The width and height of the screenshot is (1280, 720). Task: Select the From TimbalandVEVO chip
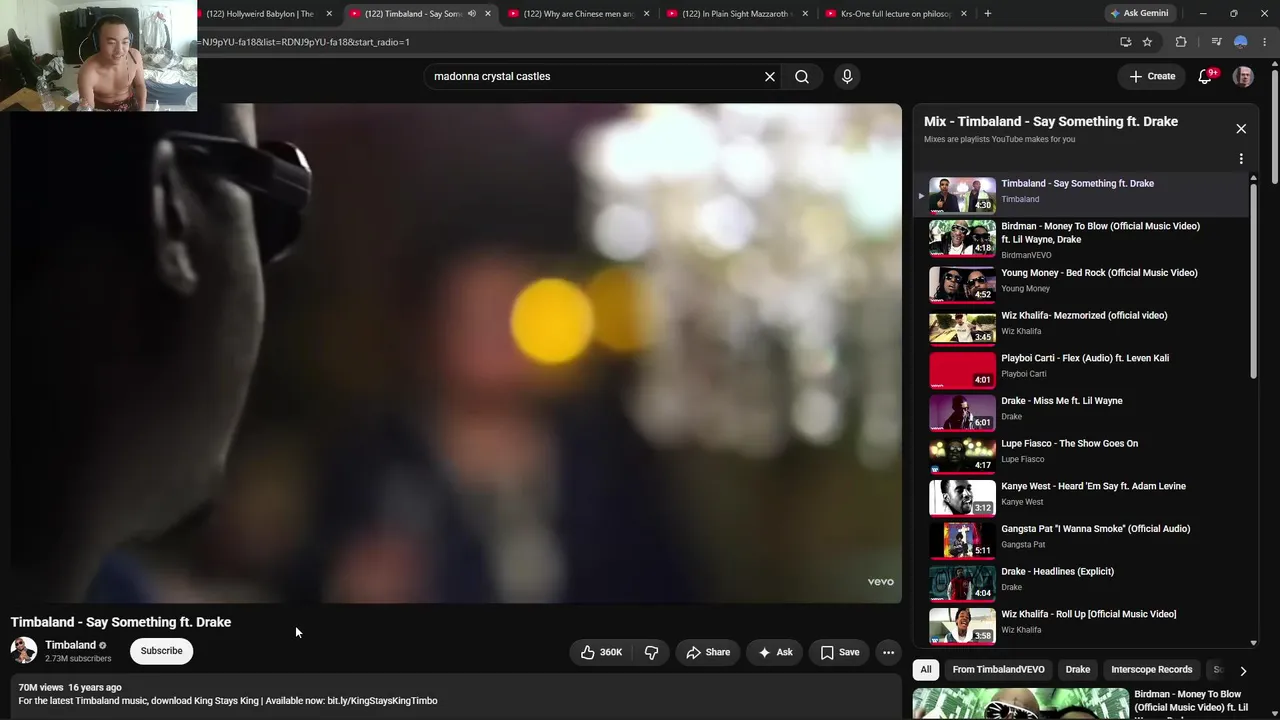tap(998, 670)
